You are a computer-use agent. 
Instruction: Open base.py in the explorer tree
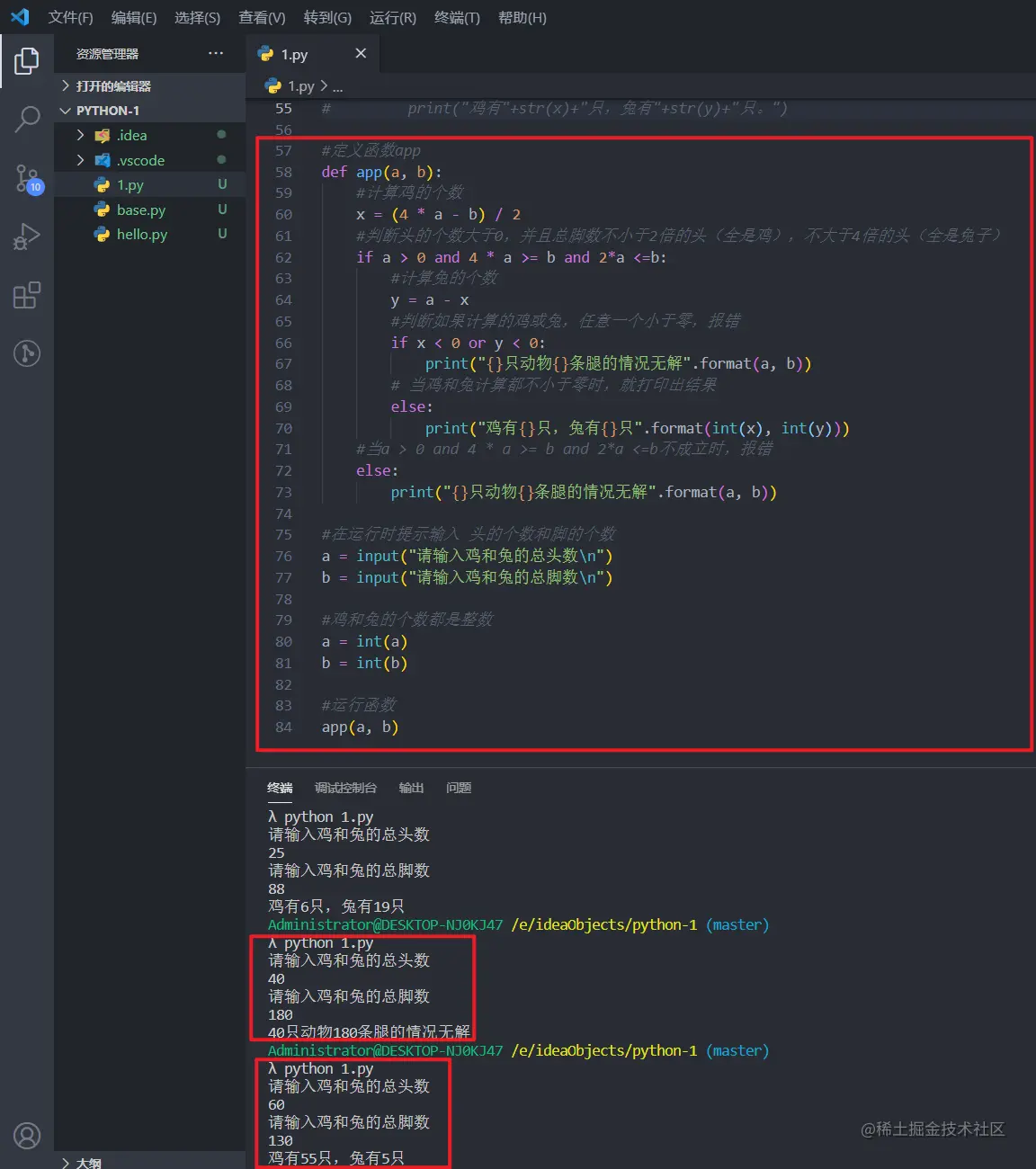[149, 210]
